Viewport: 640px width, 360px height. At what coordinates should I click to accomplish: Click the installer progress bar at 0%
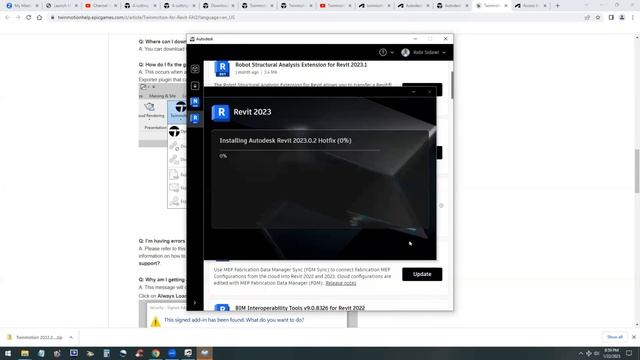coord(300,150)
